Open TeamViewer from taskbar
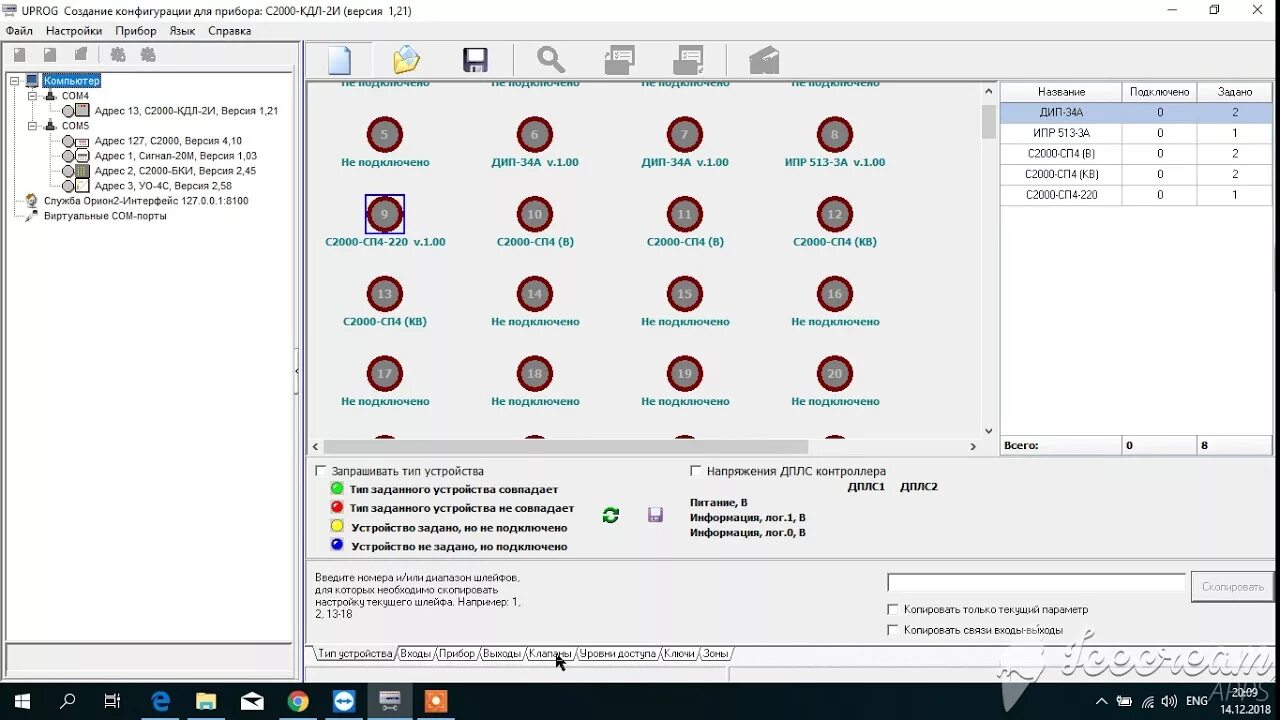Screen dimensions: 1280x720 344,701
